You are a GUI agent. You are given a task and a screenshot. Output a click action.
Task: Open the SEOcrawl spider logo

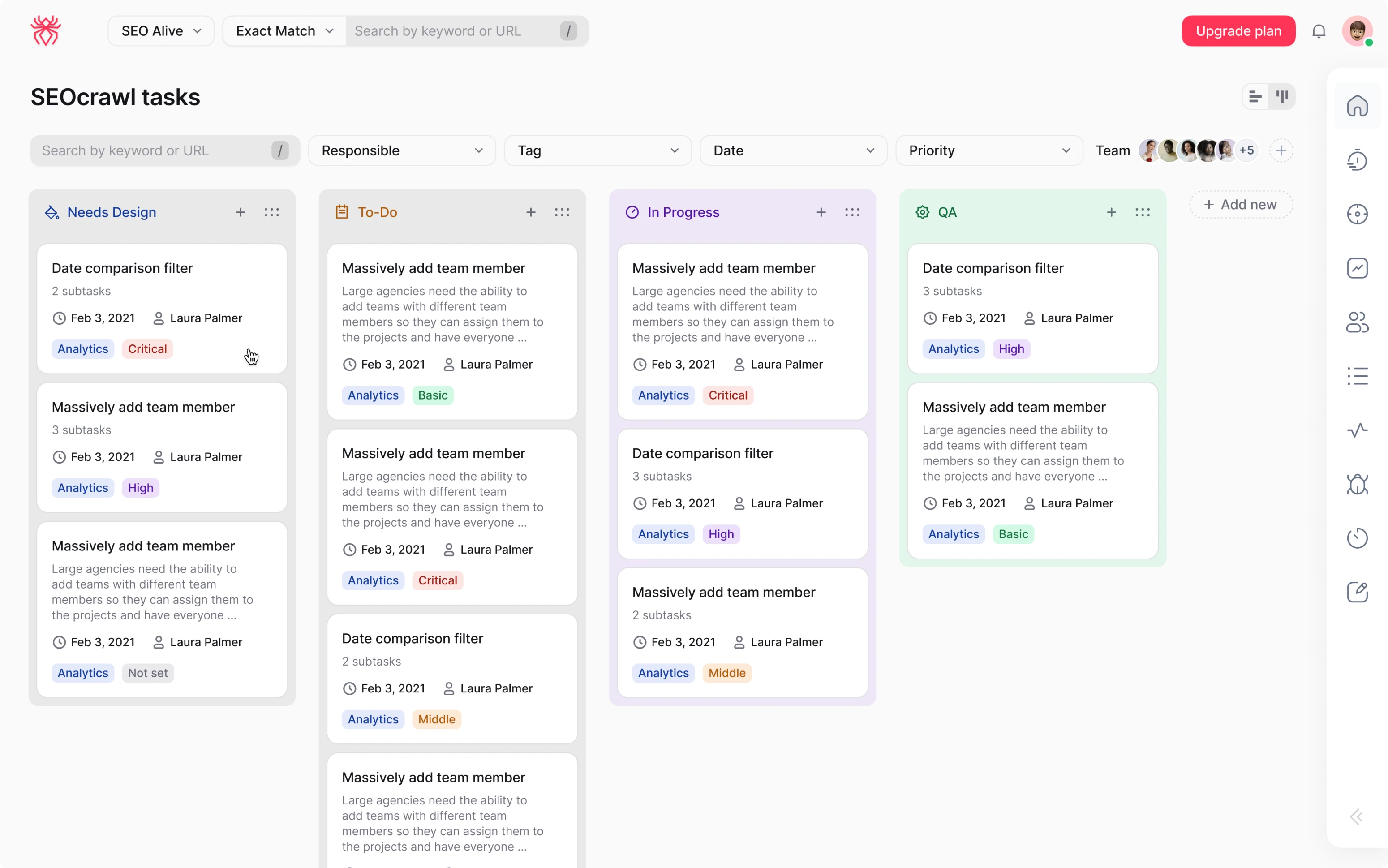point(46,30)
